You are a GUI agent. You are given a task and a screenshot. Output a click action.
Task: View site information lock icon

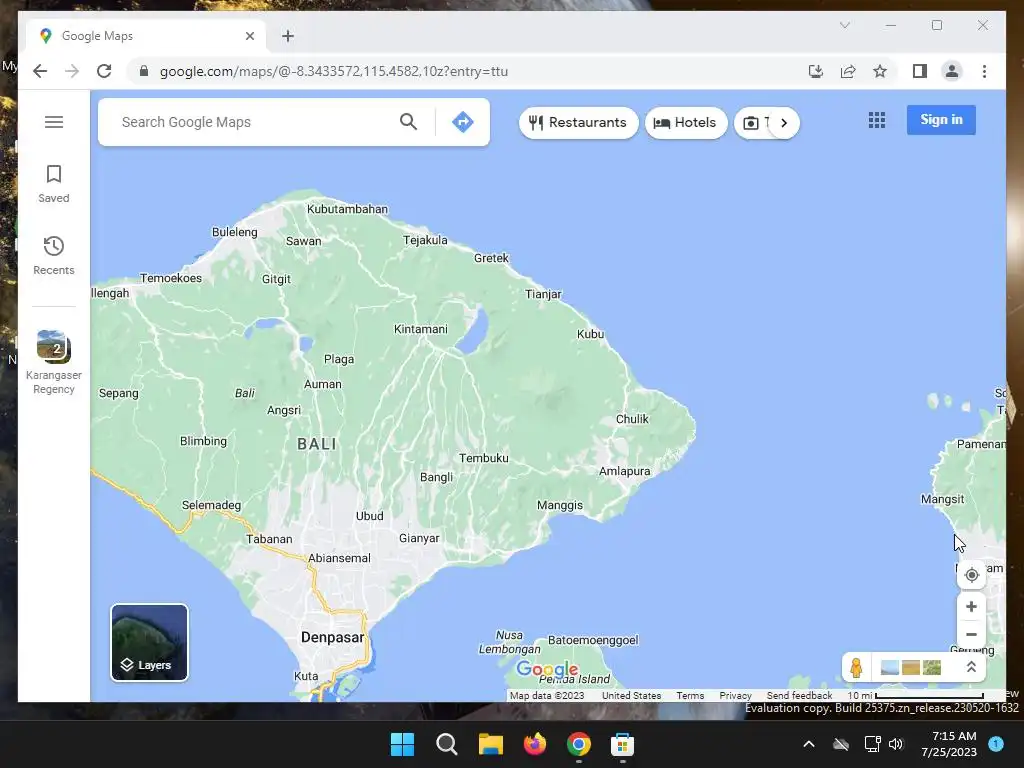coord(144,71)
